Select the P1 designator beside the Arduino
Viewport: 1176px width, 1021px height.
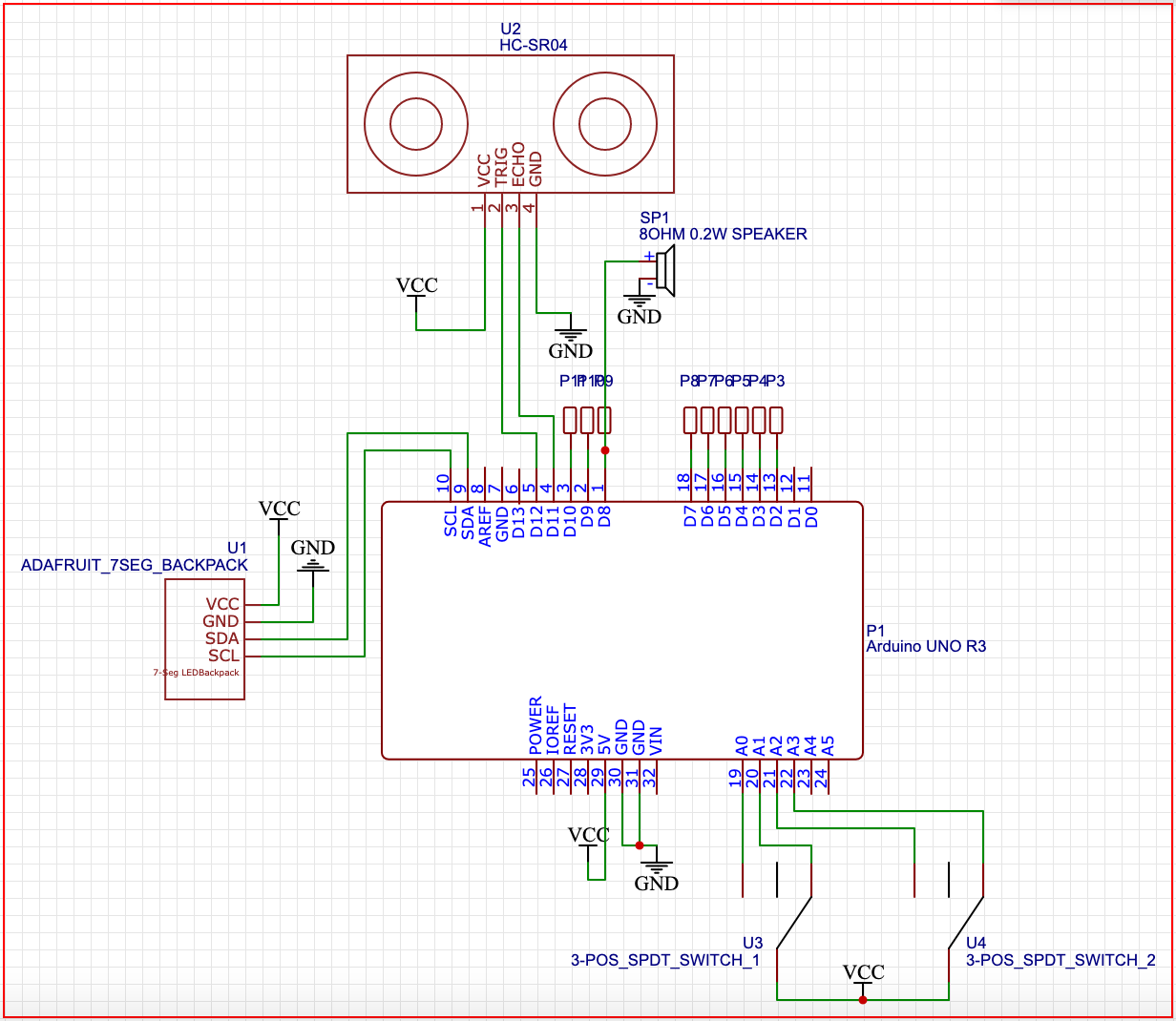click(876, 631)
